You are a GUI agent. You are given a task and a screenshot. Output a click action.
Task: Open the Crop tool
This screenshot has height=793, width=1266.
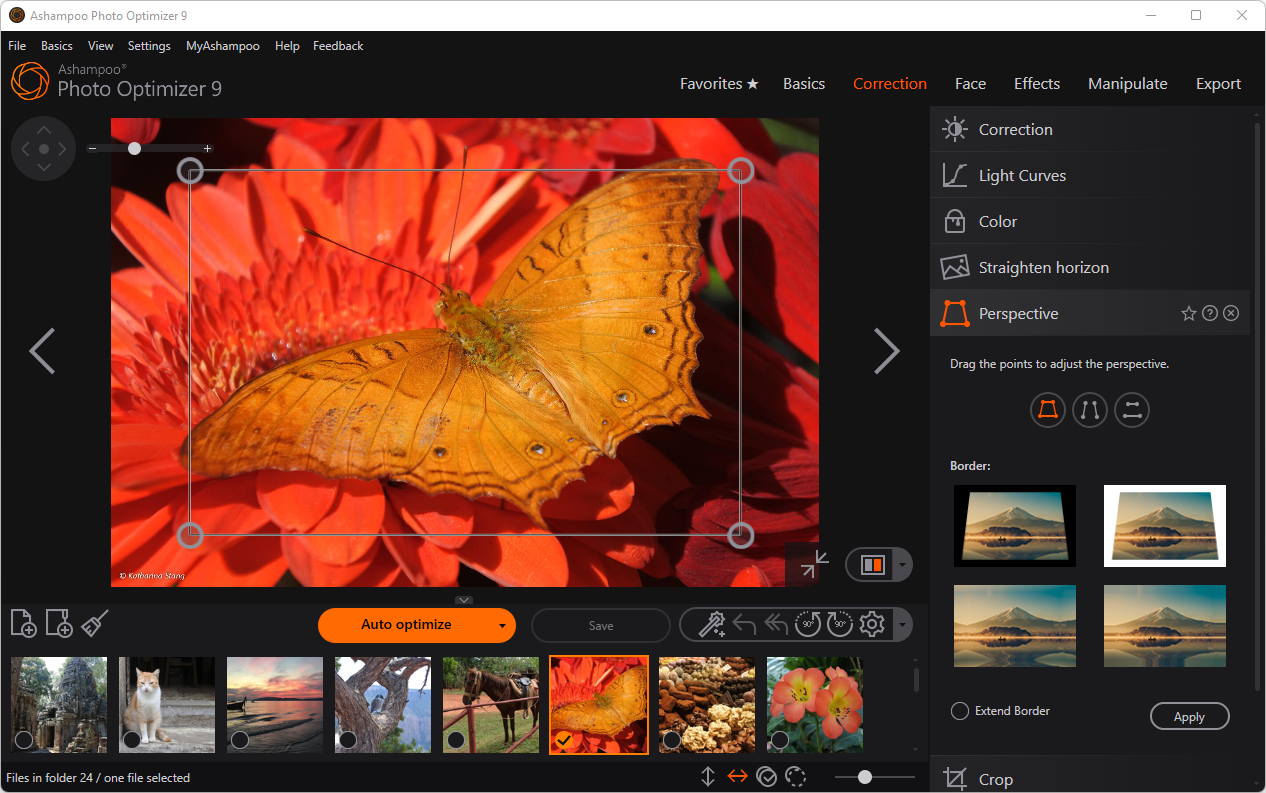[994, 778]
